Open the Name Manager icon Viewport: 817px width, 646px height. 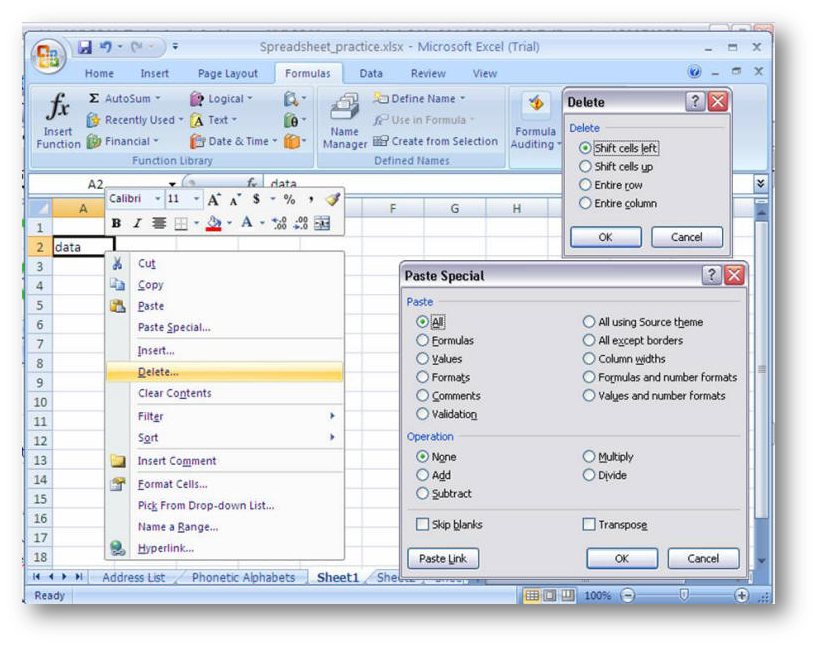(x=344, y=108)
